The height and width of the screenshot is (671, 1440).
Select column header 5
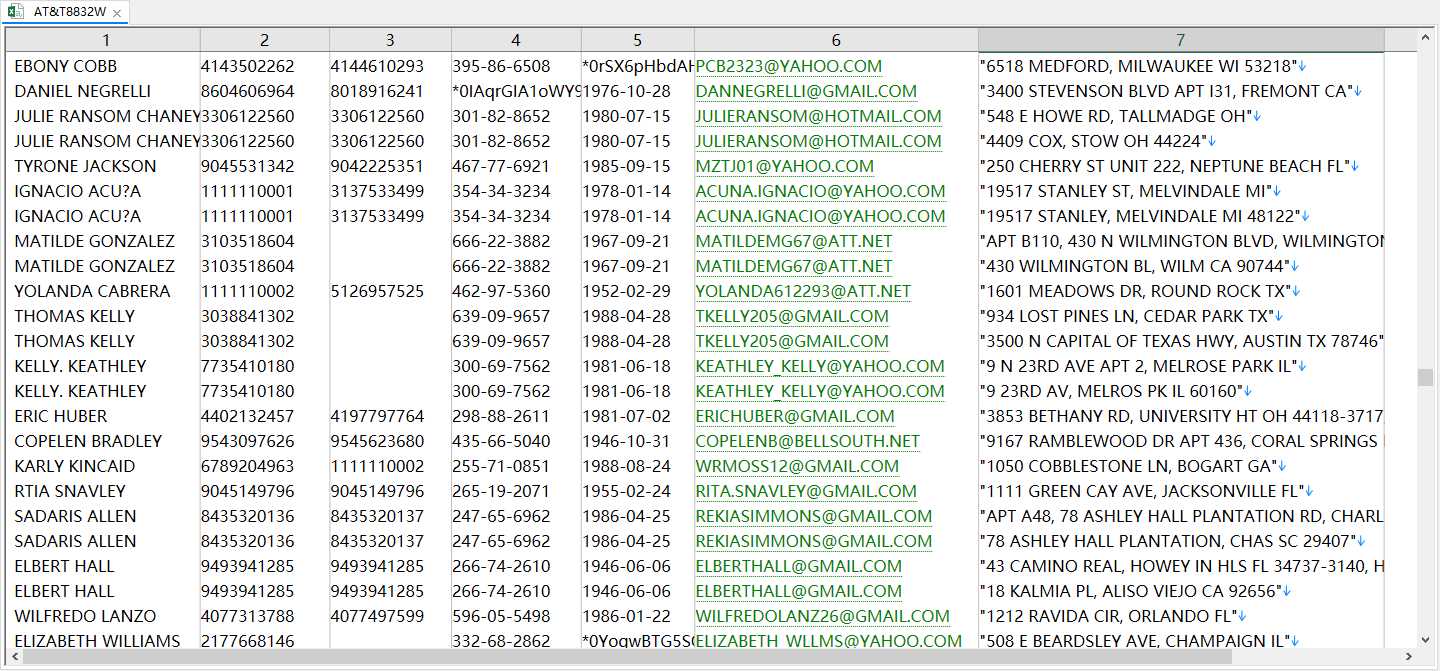click(638, 40)
